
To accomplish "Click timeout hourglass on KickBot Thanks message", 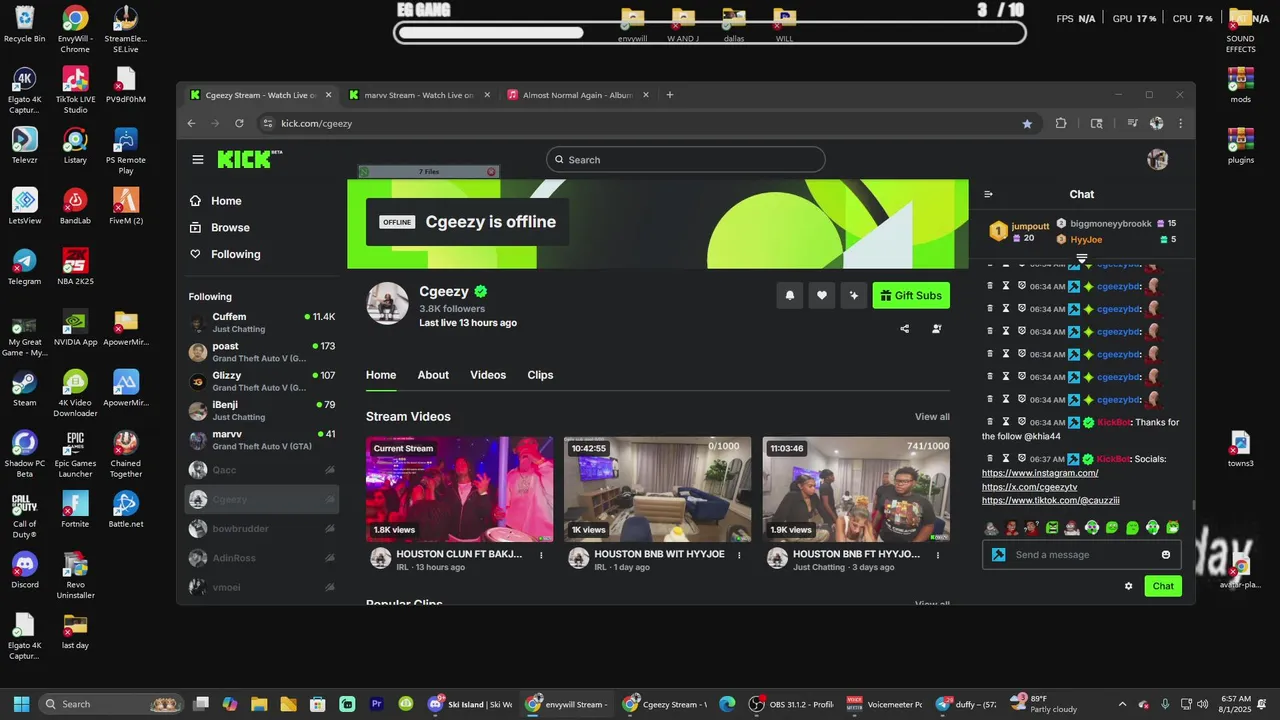I will coord(1006,422).
